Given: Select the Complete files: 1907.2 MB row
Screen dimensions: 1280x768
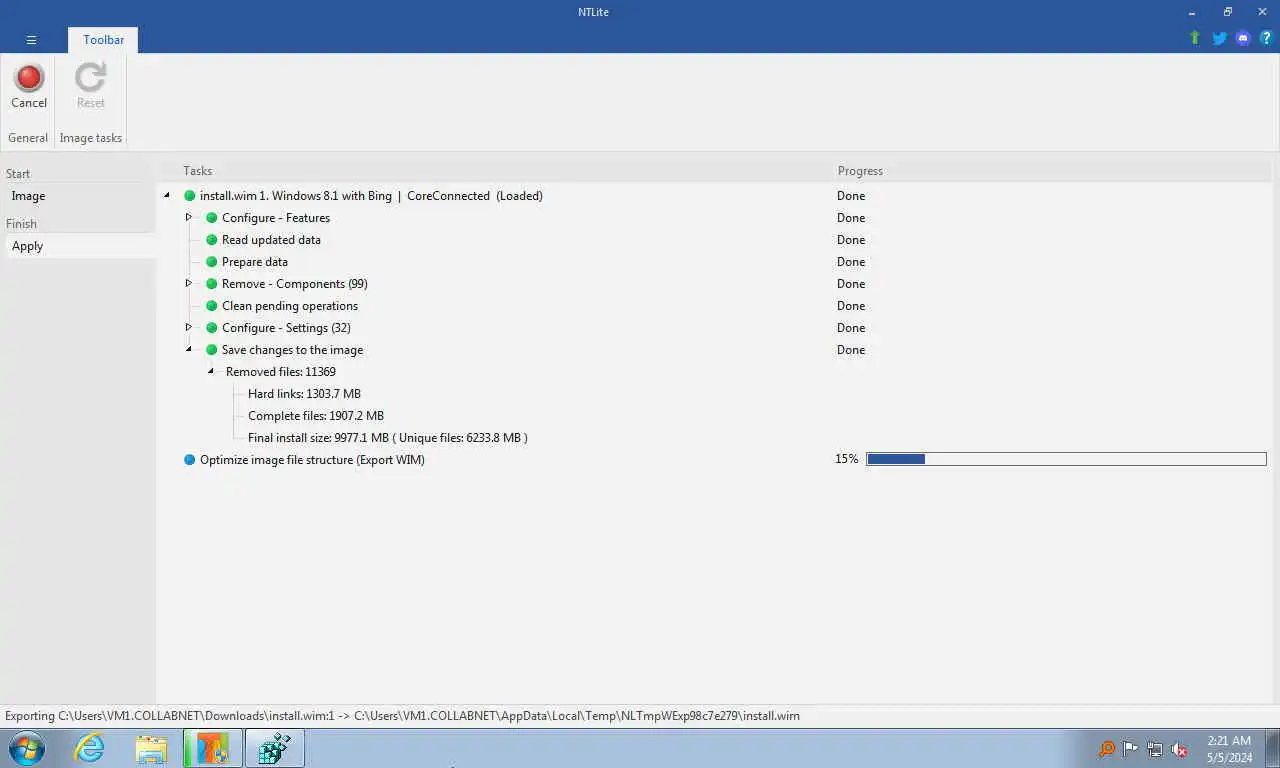Looking at the screenshot, I should (316, 416).
